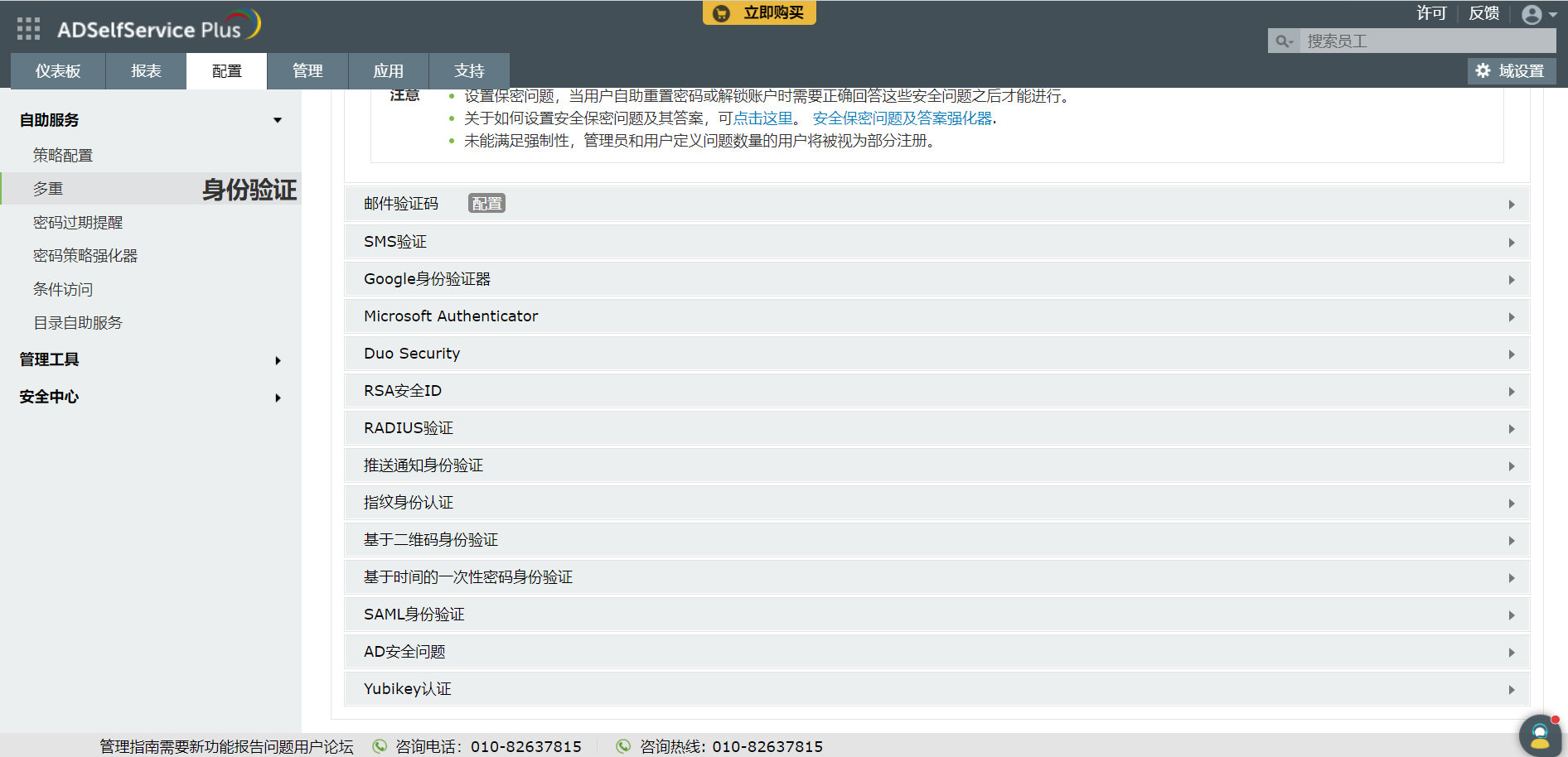
Task: Select the 配置 tab
Action: coord(226,71)
